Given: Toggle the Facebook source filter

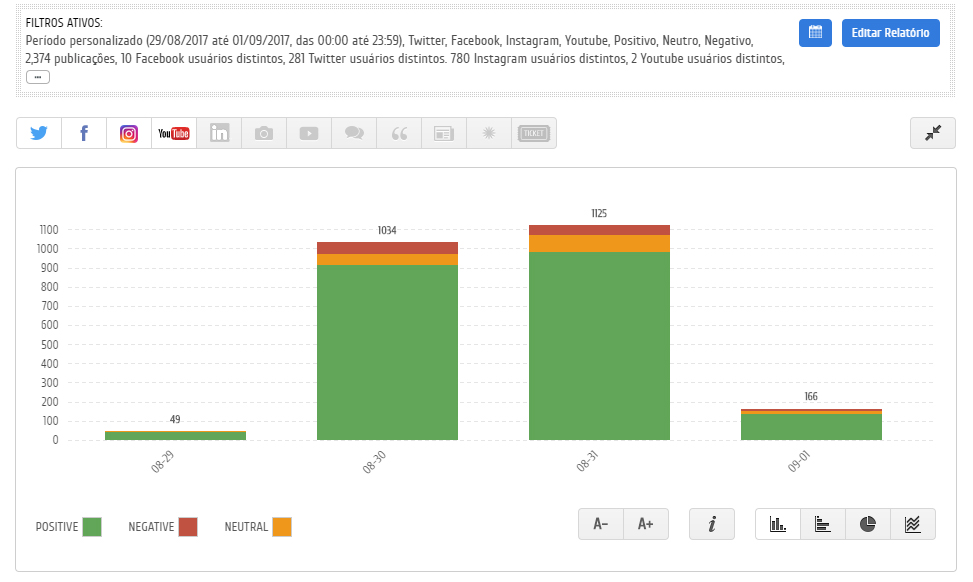Looking at the screenshot, I should (x=84, y=133).
